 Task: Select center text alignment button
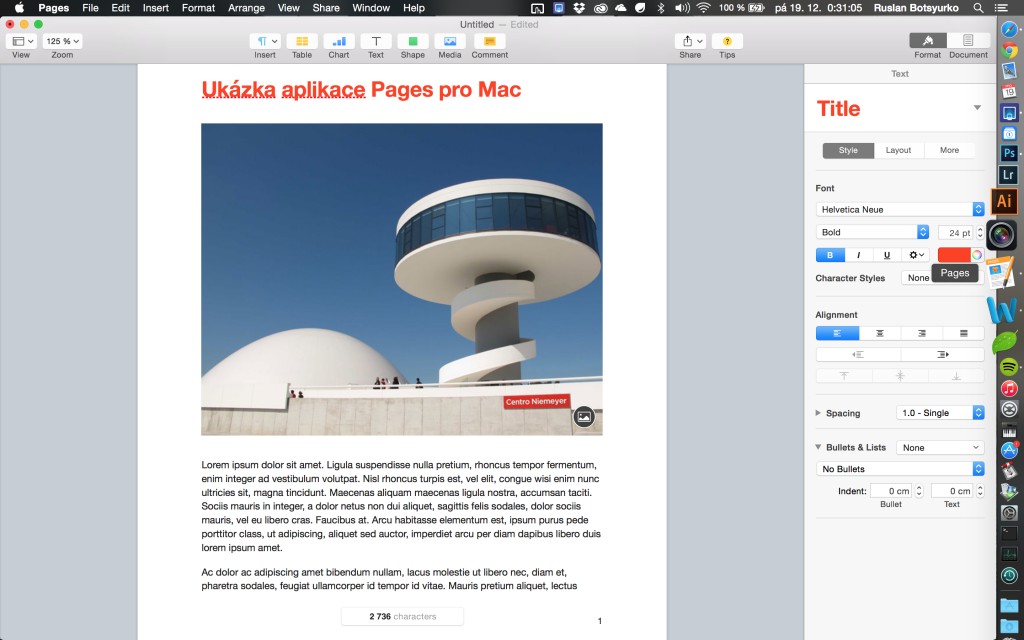pos(880,333)
